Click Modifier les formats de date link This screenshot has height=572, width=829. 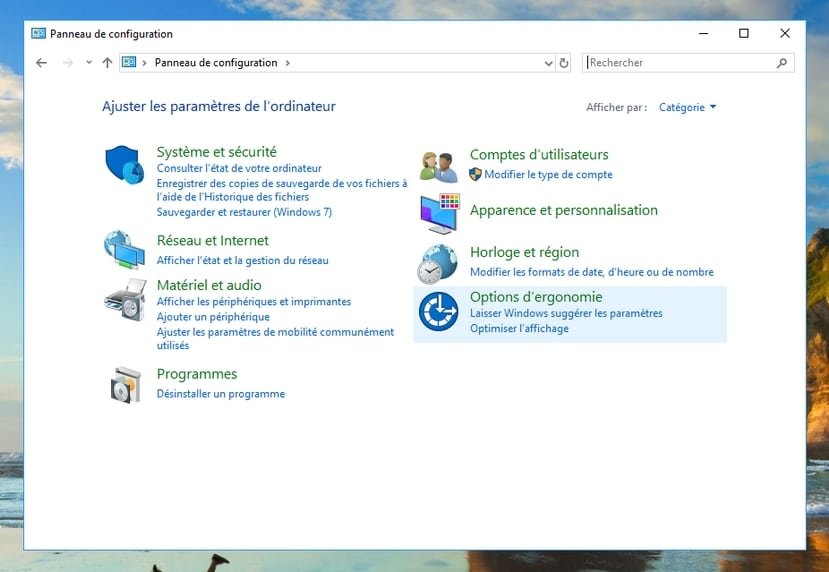click(x=592, y=272)
